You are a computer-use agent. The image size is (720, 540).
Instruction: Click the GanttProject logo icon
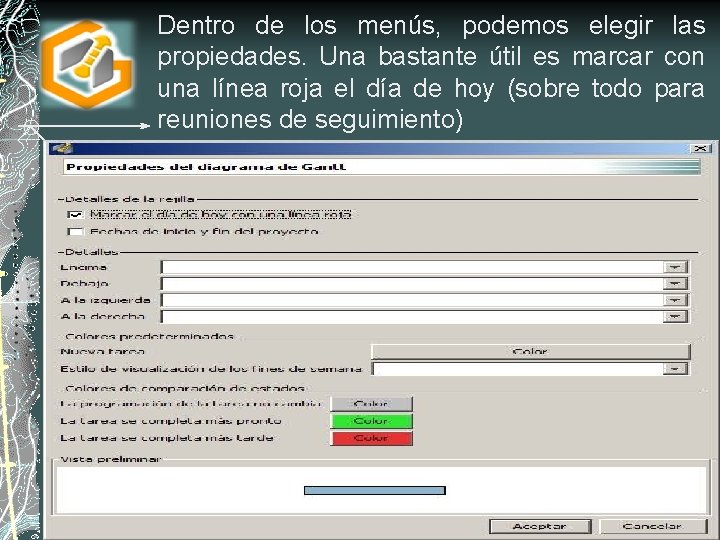point(87,63)
